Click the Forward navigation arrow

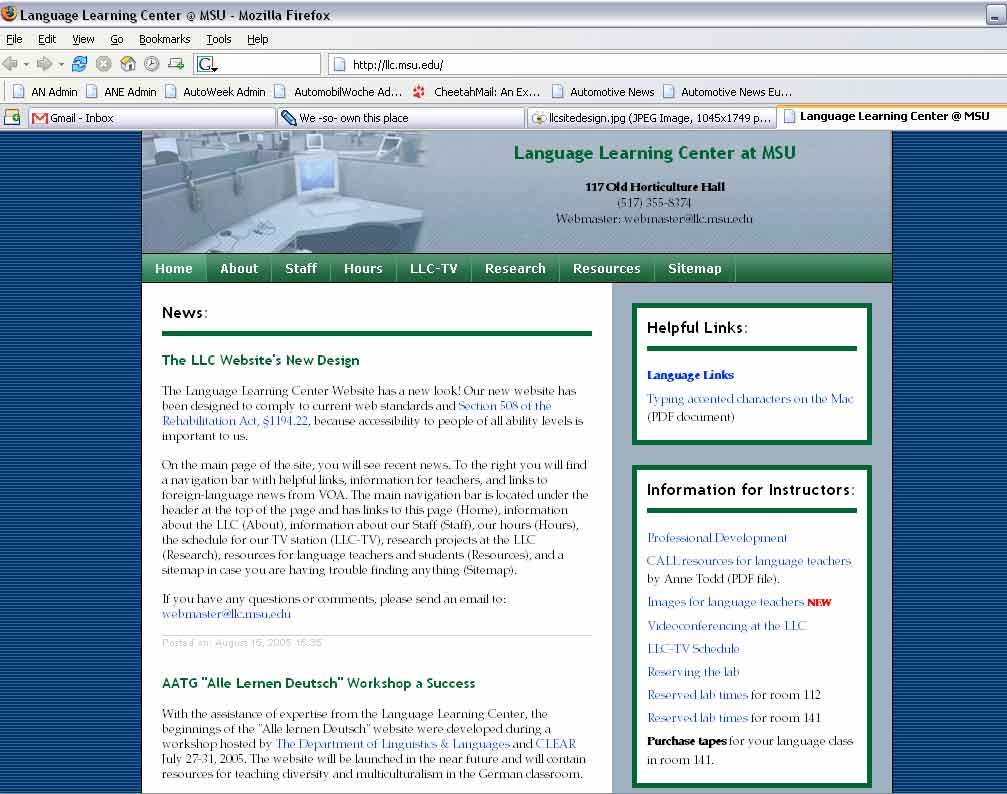[x=44, y=64]
